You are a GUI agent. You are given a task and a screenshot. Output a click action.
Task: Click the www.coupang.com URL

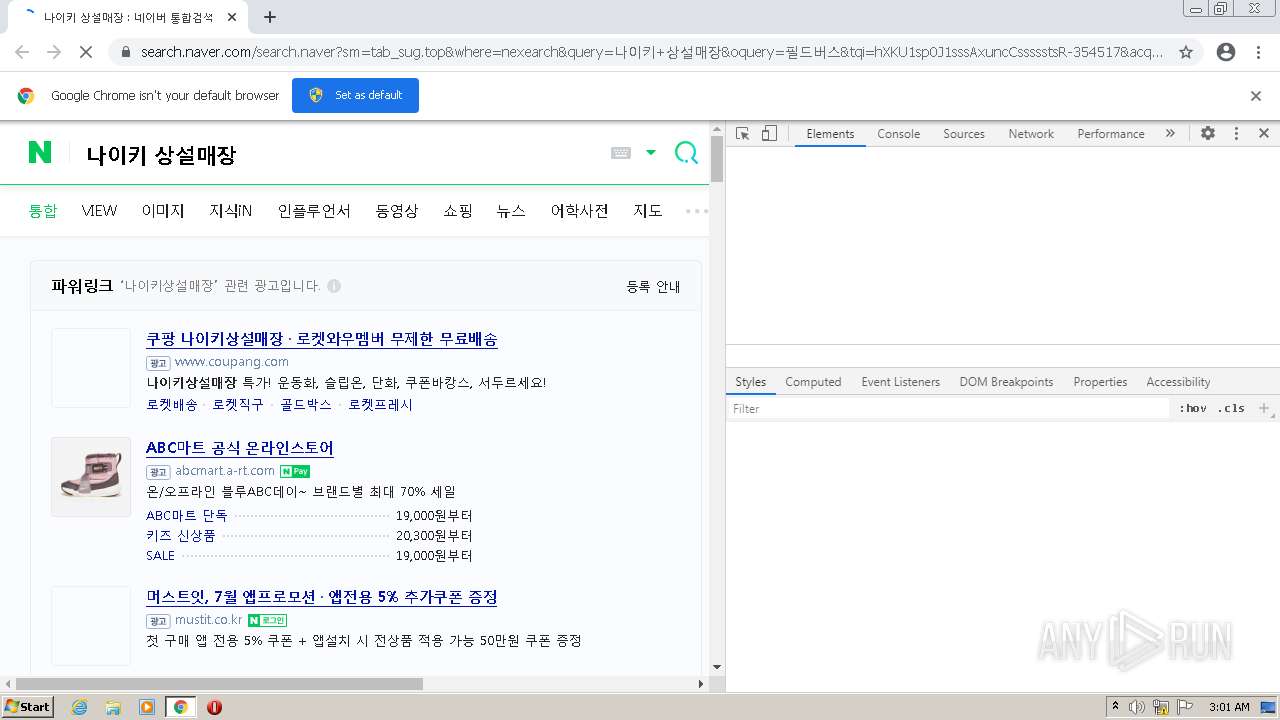[x=232, y=362]
